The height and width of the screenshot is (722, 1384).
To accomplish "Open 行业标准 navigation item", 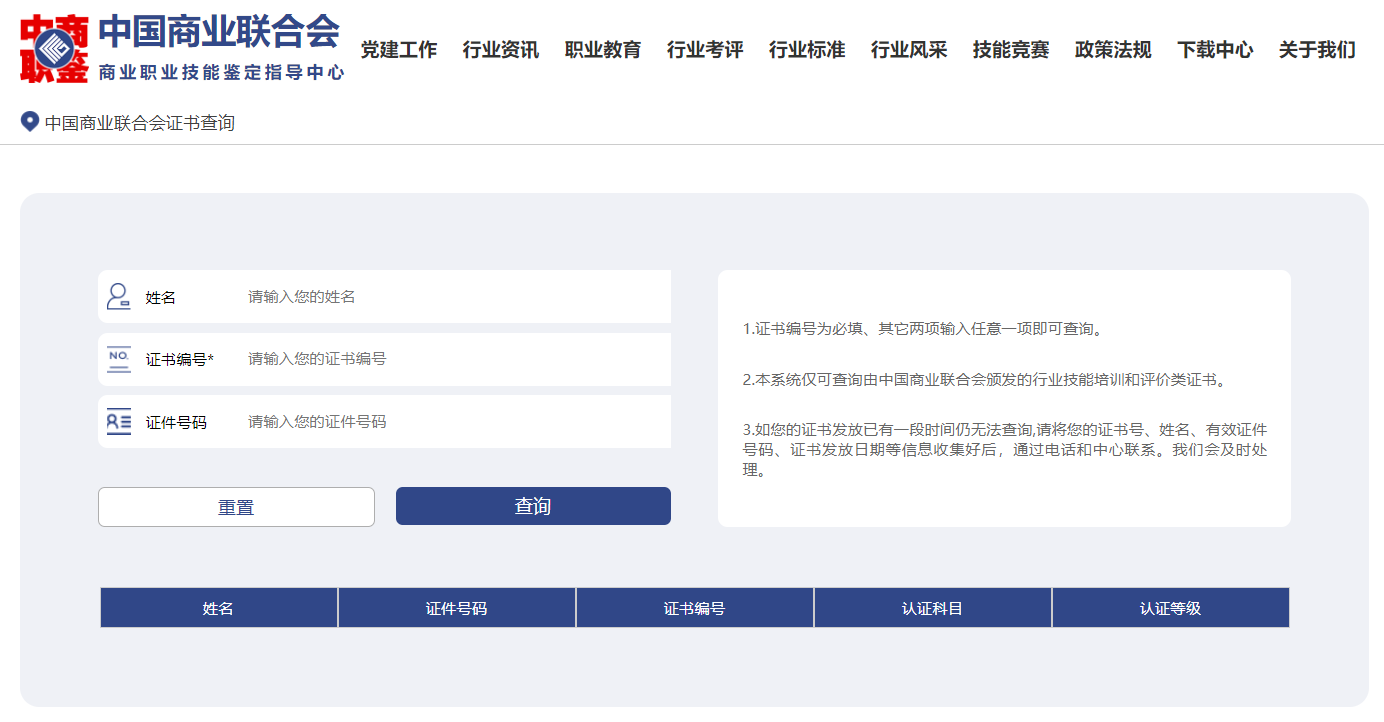I will coord(807,50).
